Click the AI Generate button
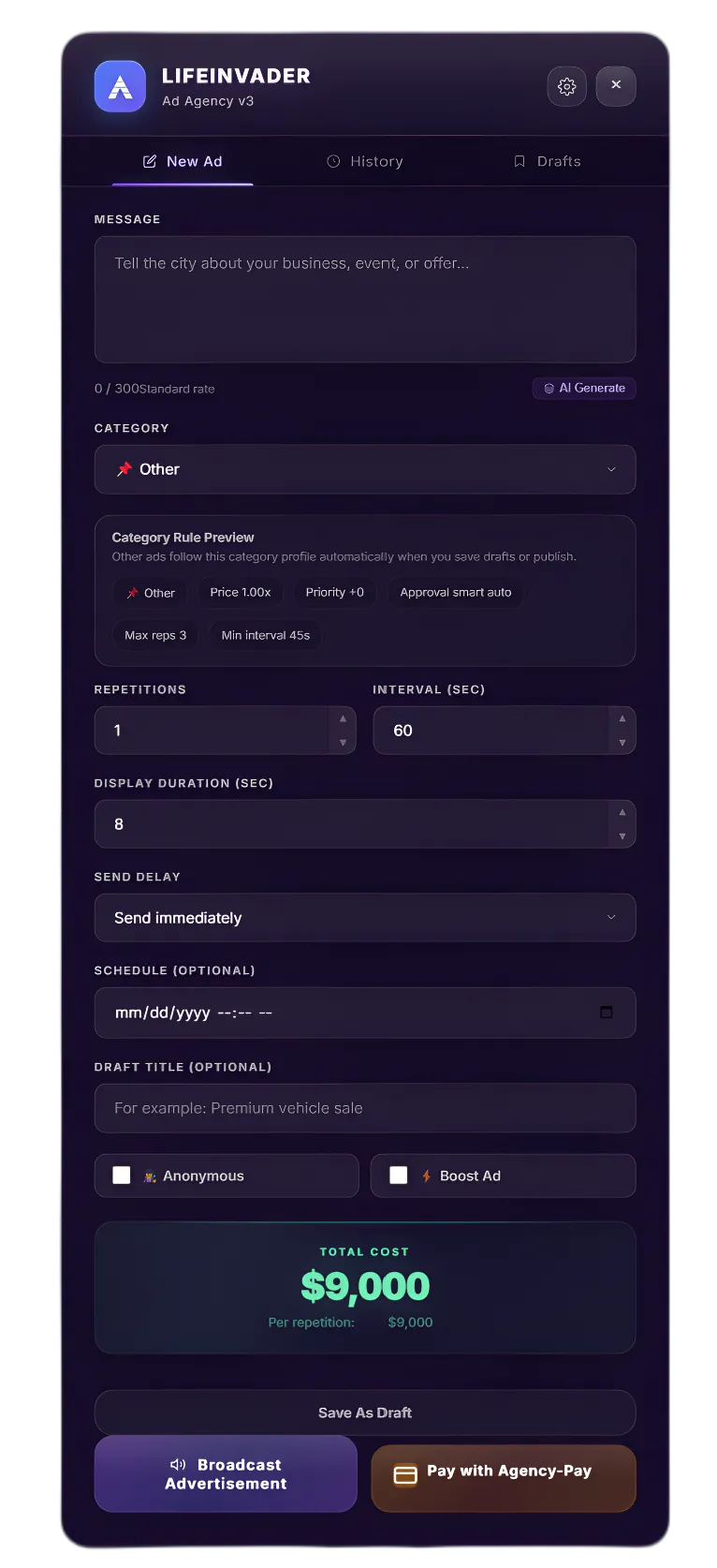 (584, 388)
